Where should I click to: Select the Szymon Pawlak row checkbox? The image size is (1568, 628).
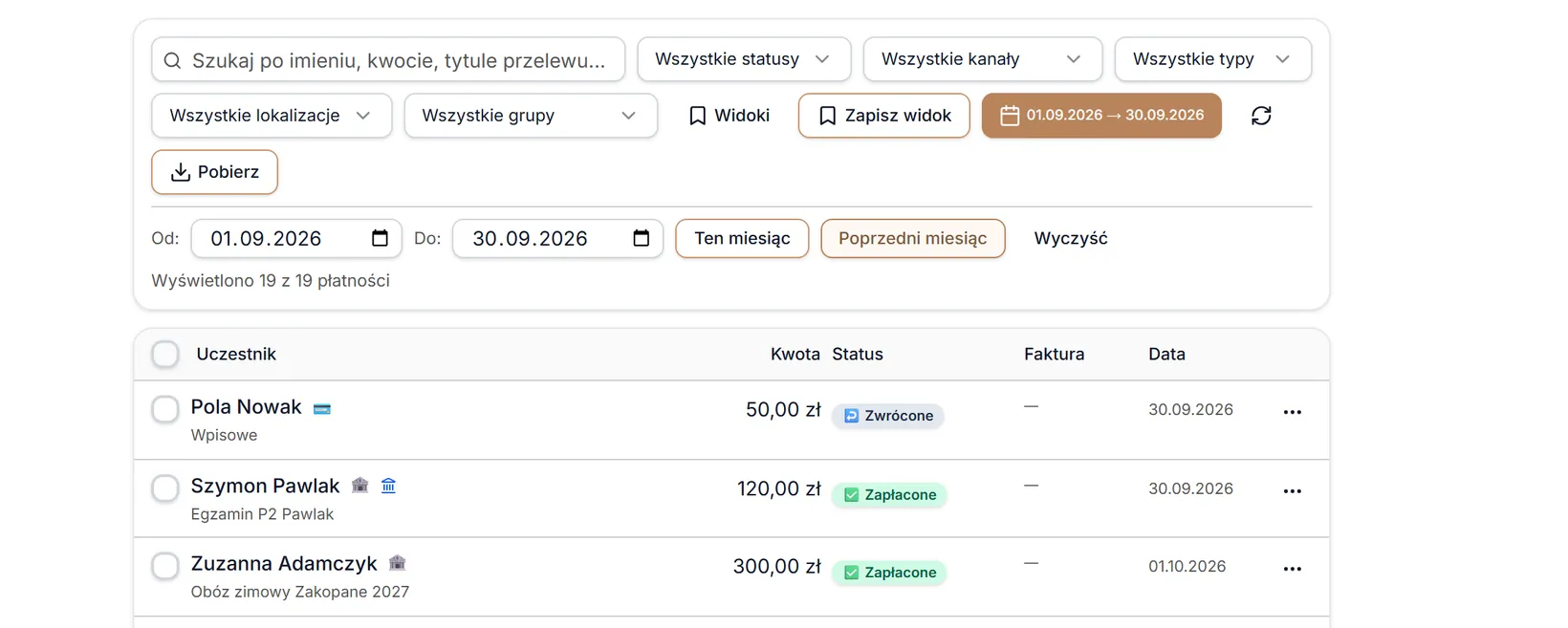coord(165,487)
